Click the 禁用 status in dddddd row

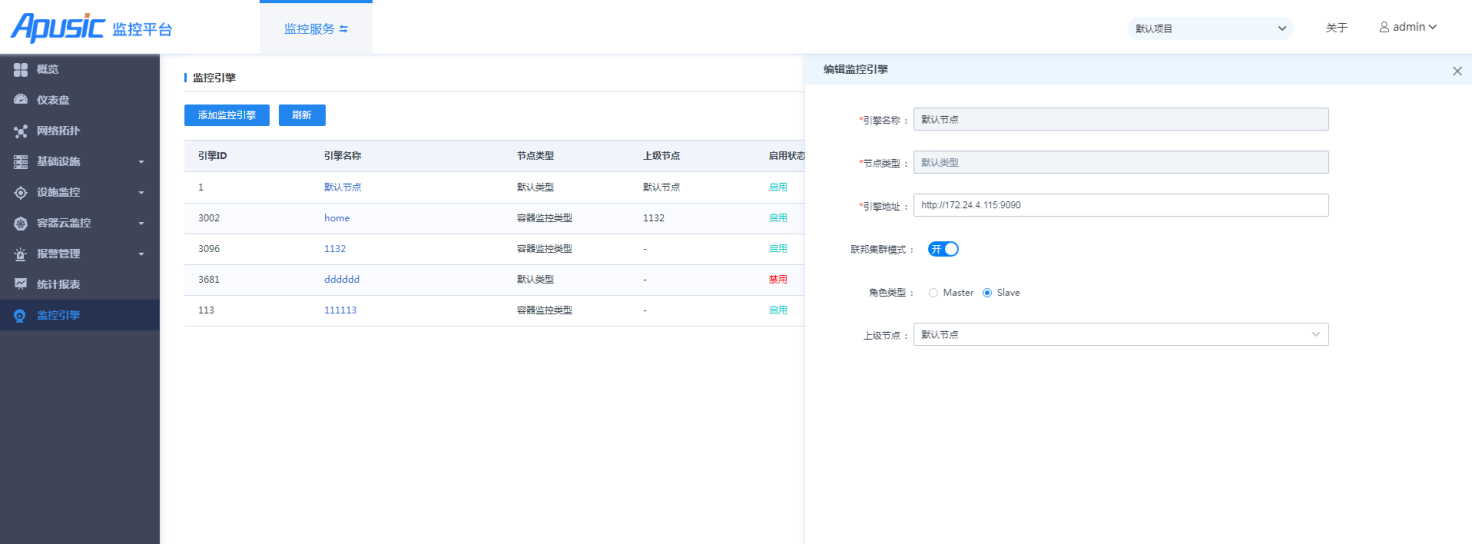(778, 280)
